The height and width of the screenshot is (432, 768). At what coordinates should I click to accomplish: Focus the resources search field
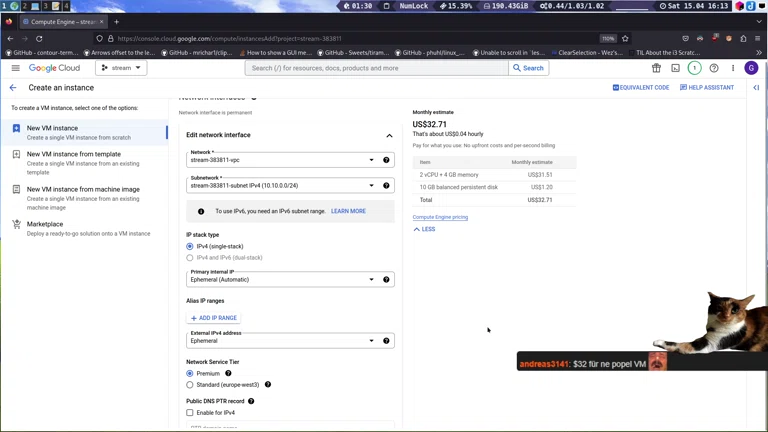377,68
